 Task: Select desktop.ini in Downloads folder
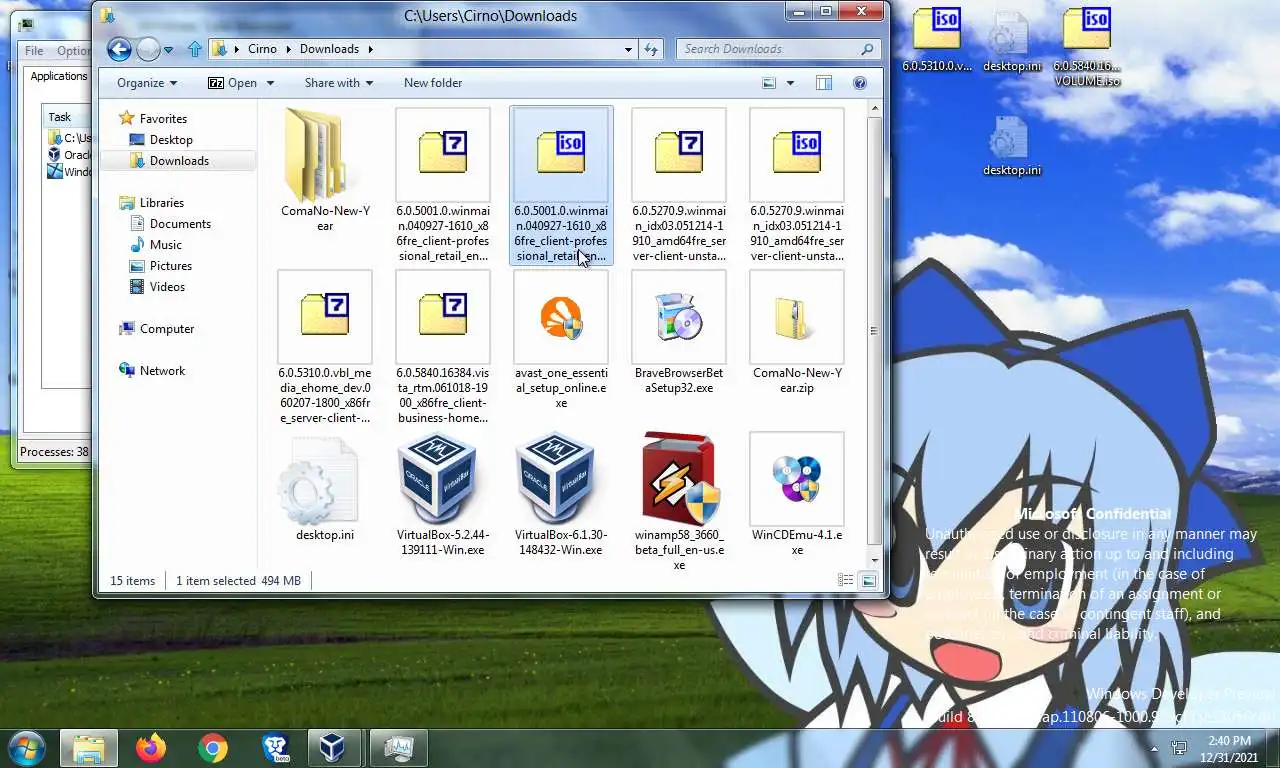(325, 488)
